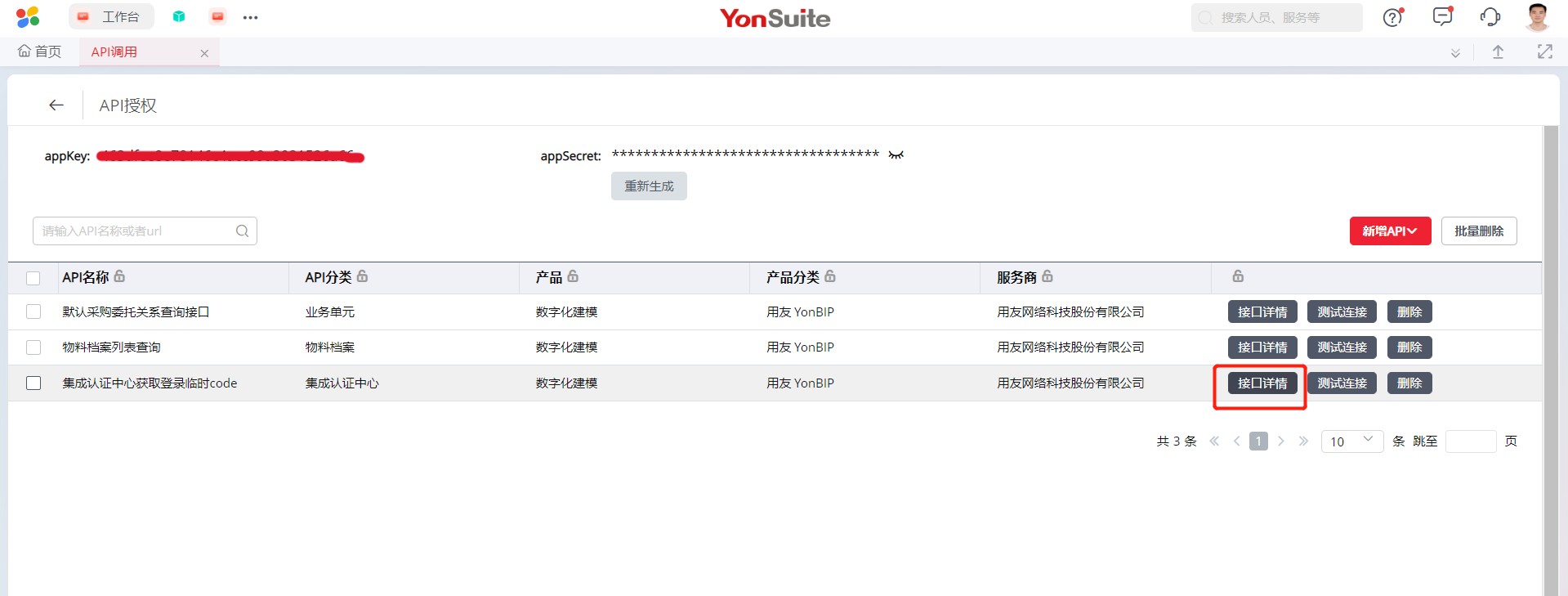View 接口详情 for 集成认证中心获取登录临时code
This screenshot has width=1568, height=596.
[1262, 383]
